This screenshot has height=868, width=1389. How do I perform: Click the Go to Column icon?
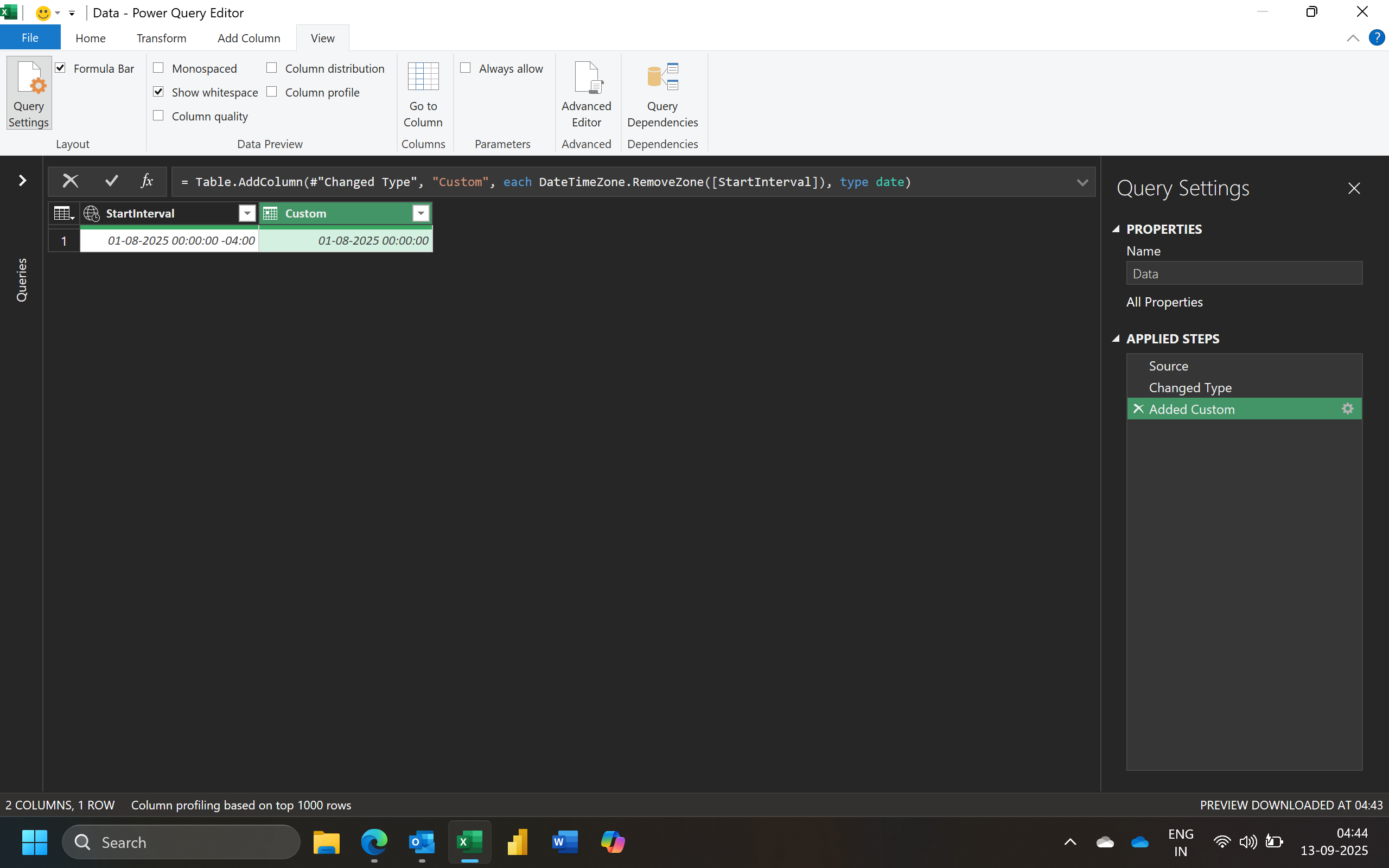click(x=423, y=78)
